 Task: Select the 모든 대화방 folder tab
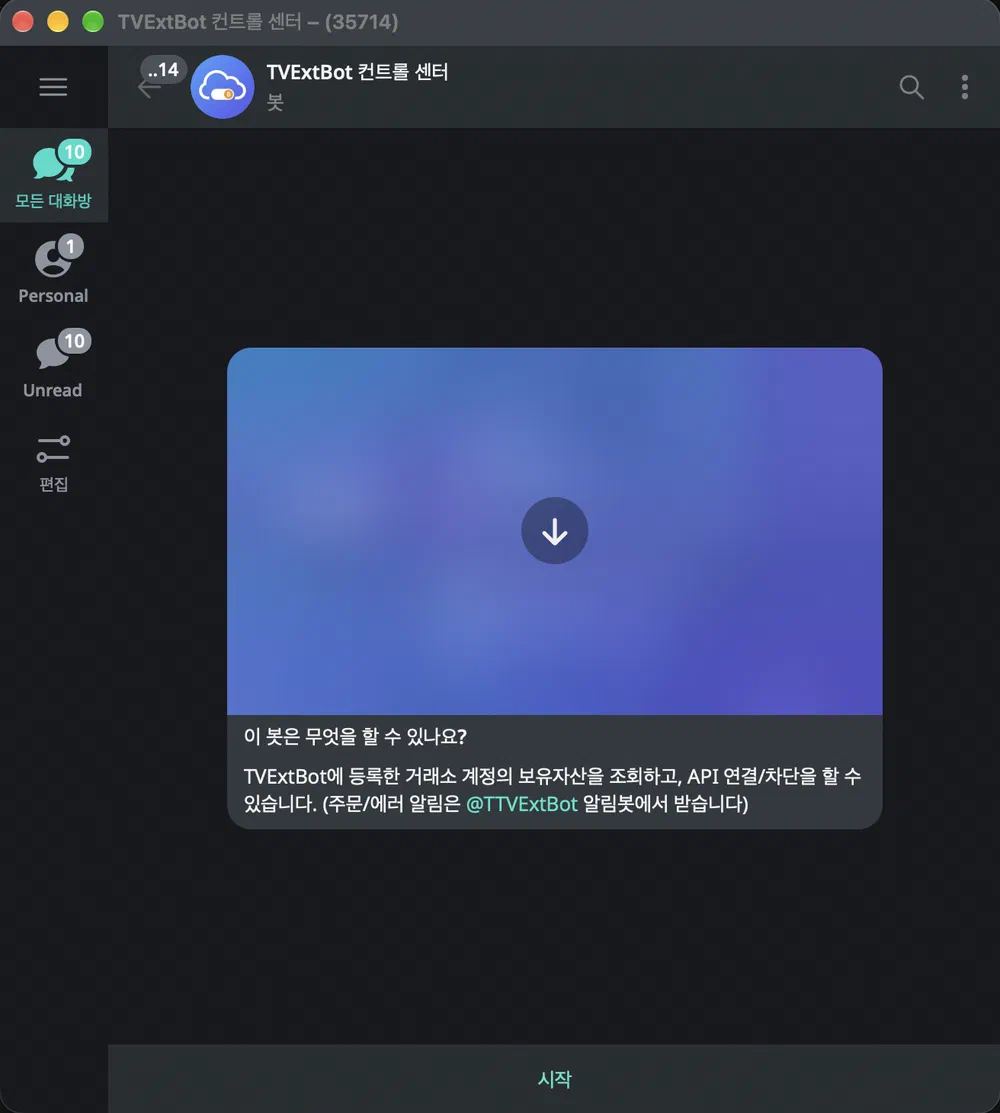[54, 175]
